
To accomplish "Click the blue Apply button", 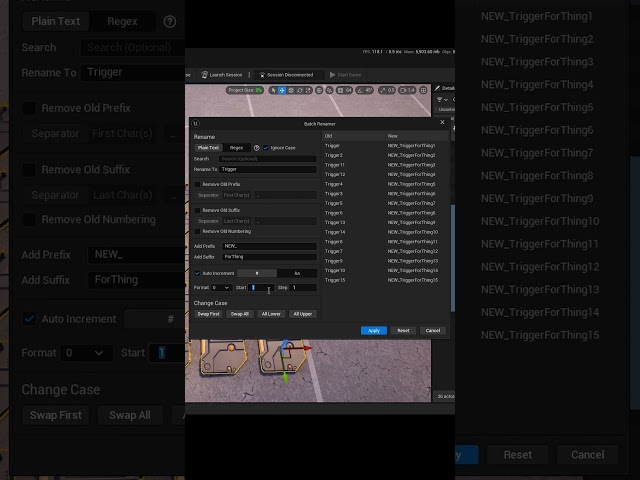I will pyautogui.click(x=374, y=331).
